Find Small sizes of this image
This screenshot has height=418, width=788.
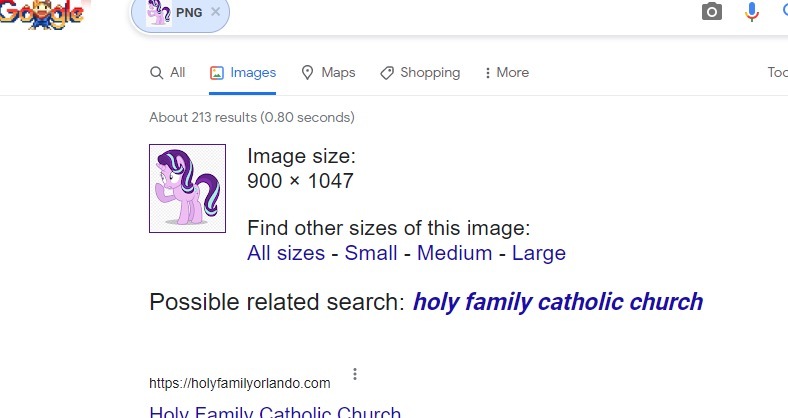click(x=371, y=253)
